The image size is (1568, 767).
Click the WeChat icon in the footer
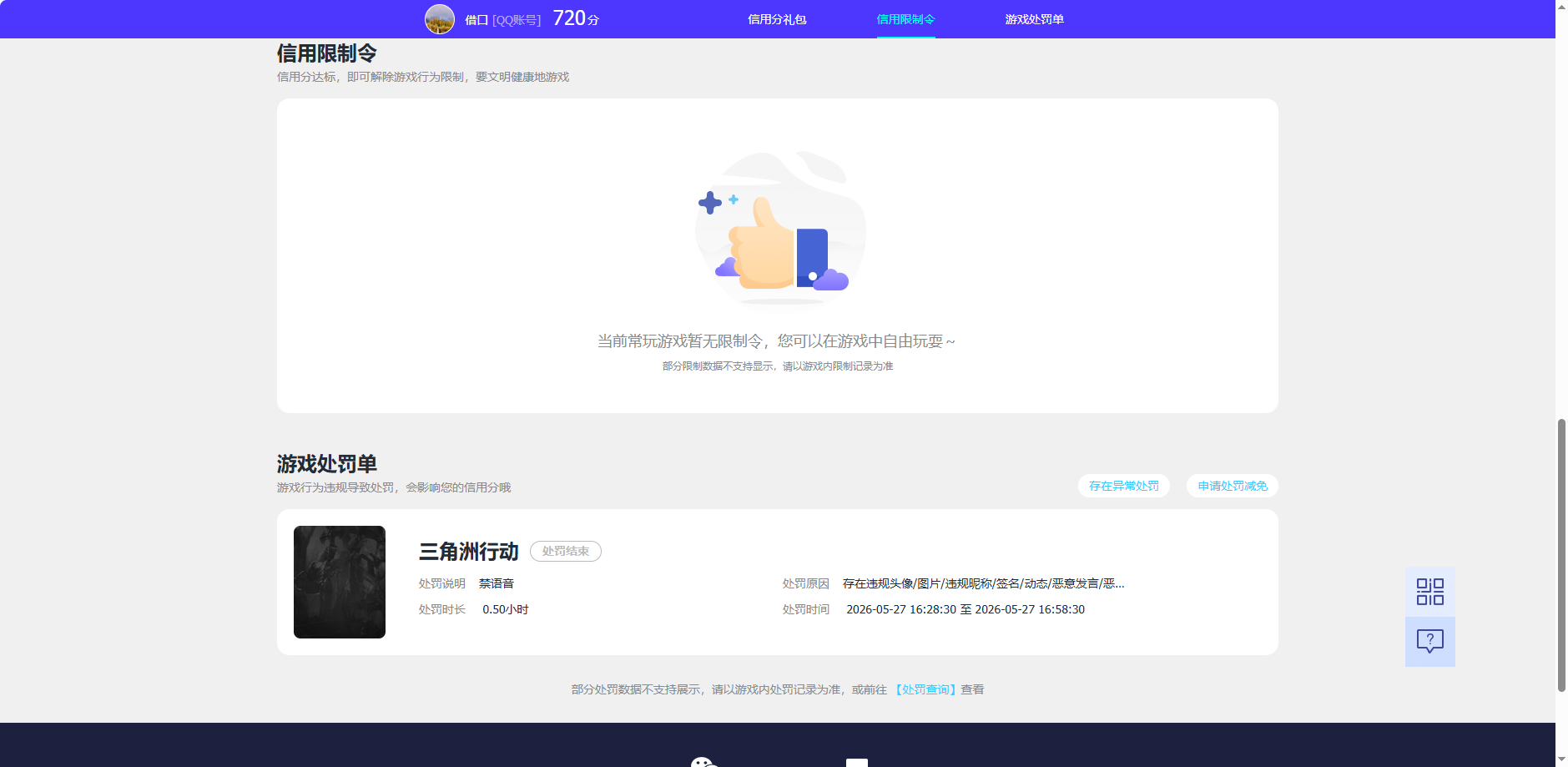(x=703, y=761)
